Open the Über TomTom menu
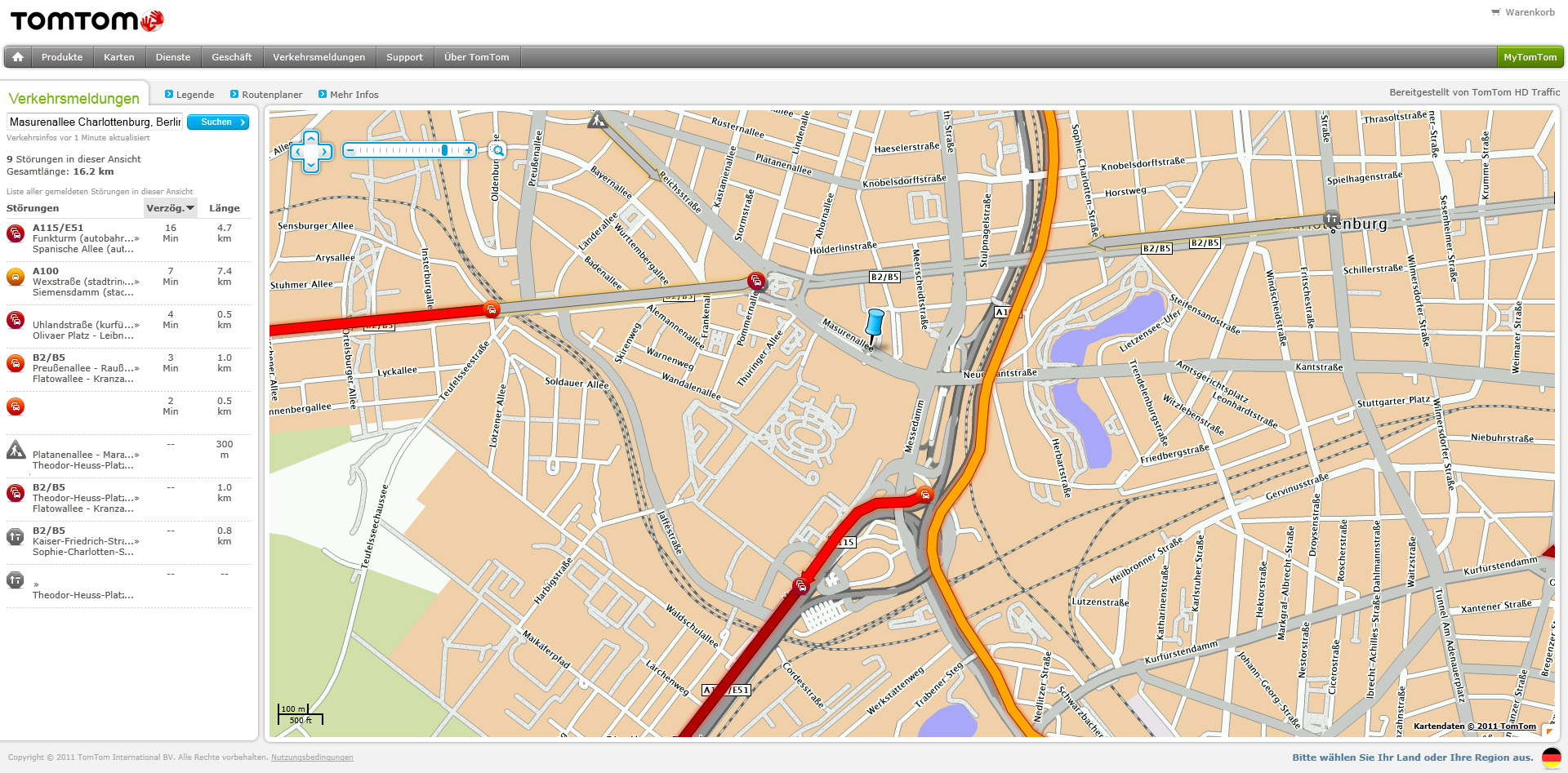 (x=477, y=57)
